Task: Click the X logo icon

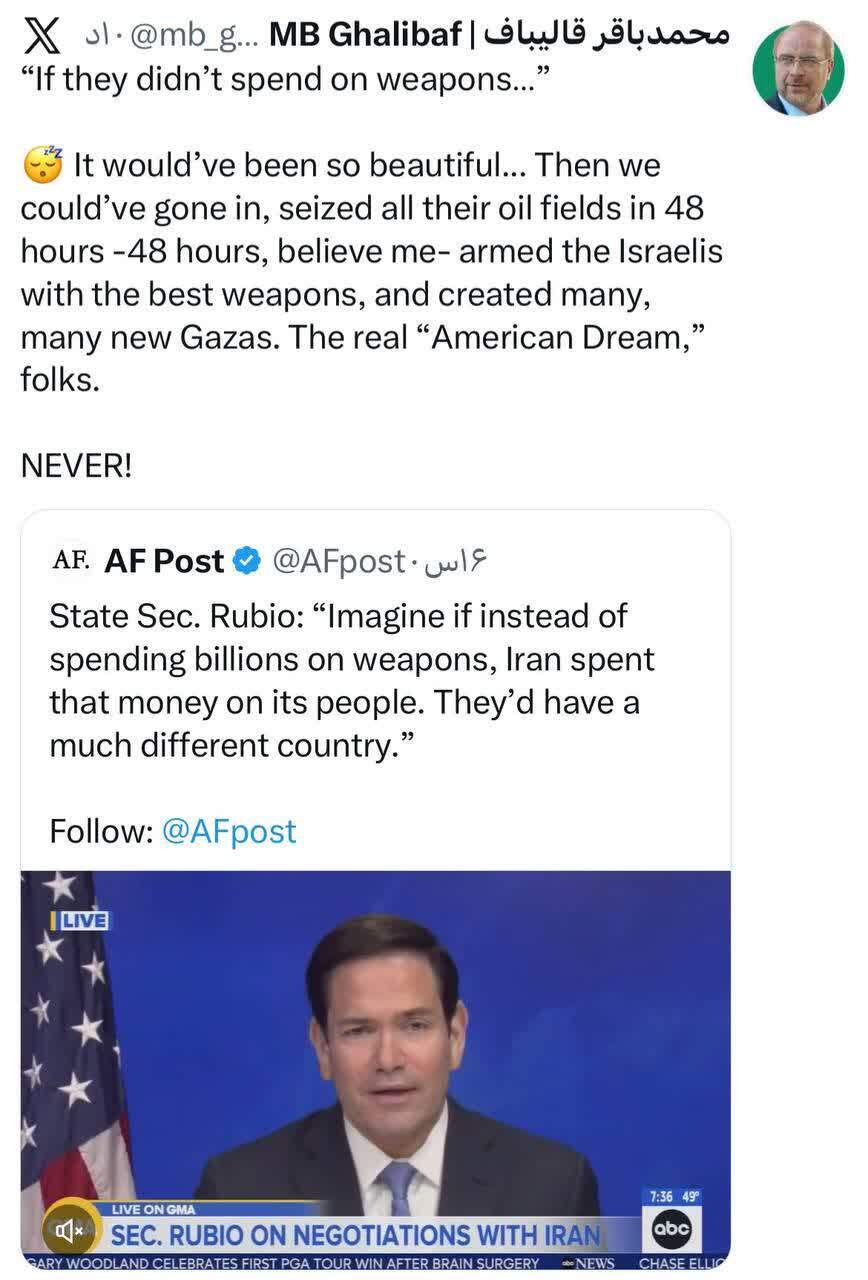Action: [41, 38]
